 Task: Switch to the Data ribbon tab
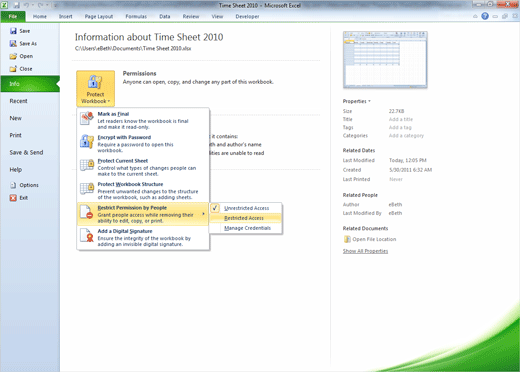165,16
